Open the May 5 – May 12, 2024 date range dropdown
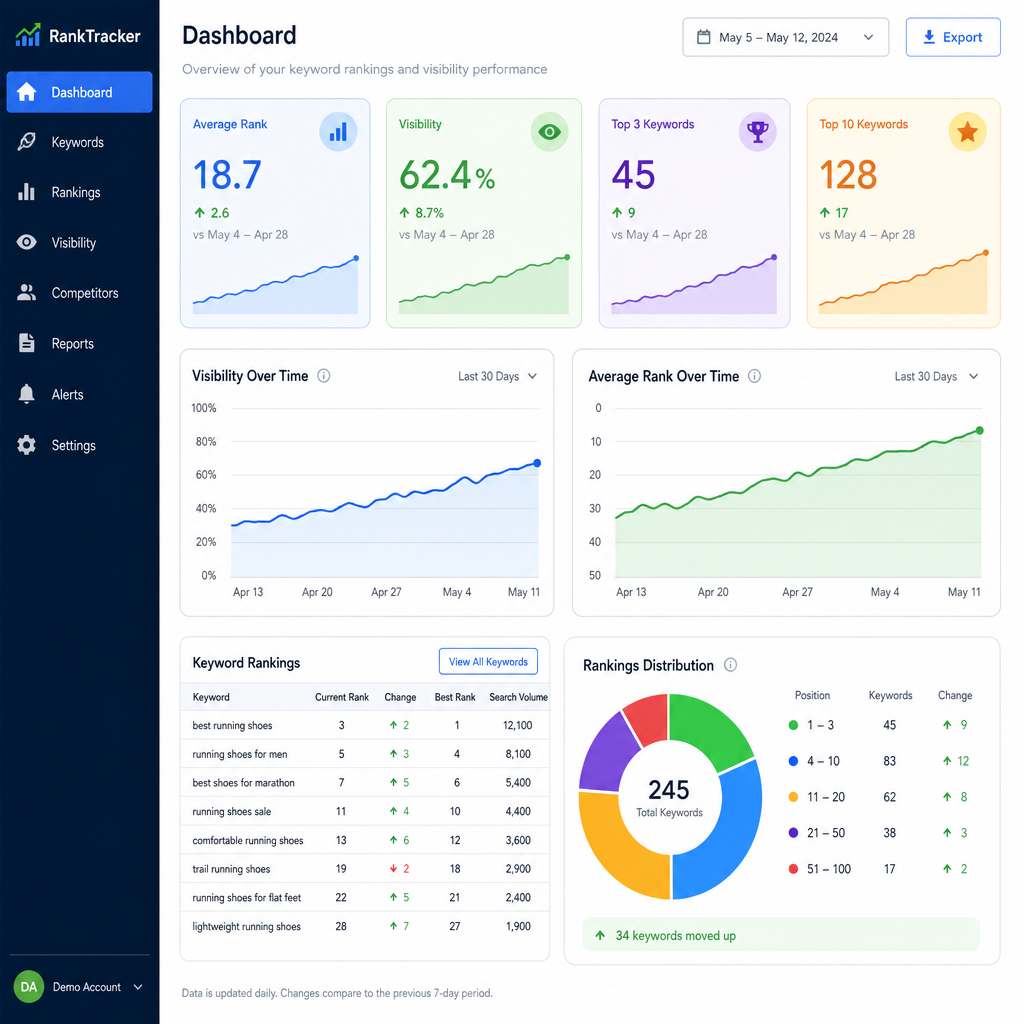The width and height of the screenshot is (1024, 1024). (x=786, y=37)
